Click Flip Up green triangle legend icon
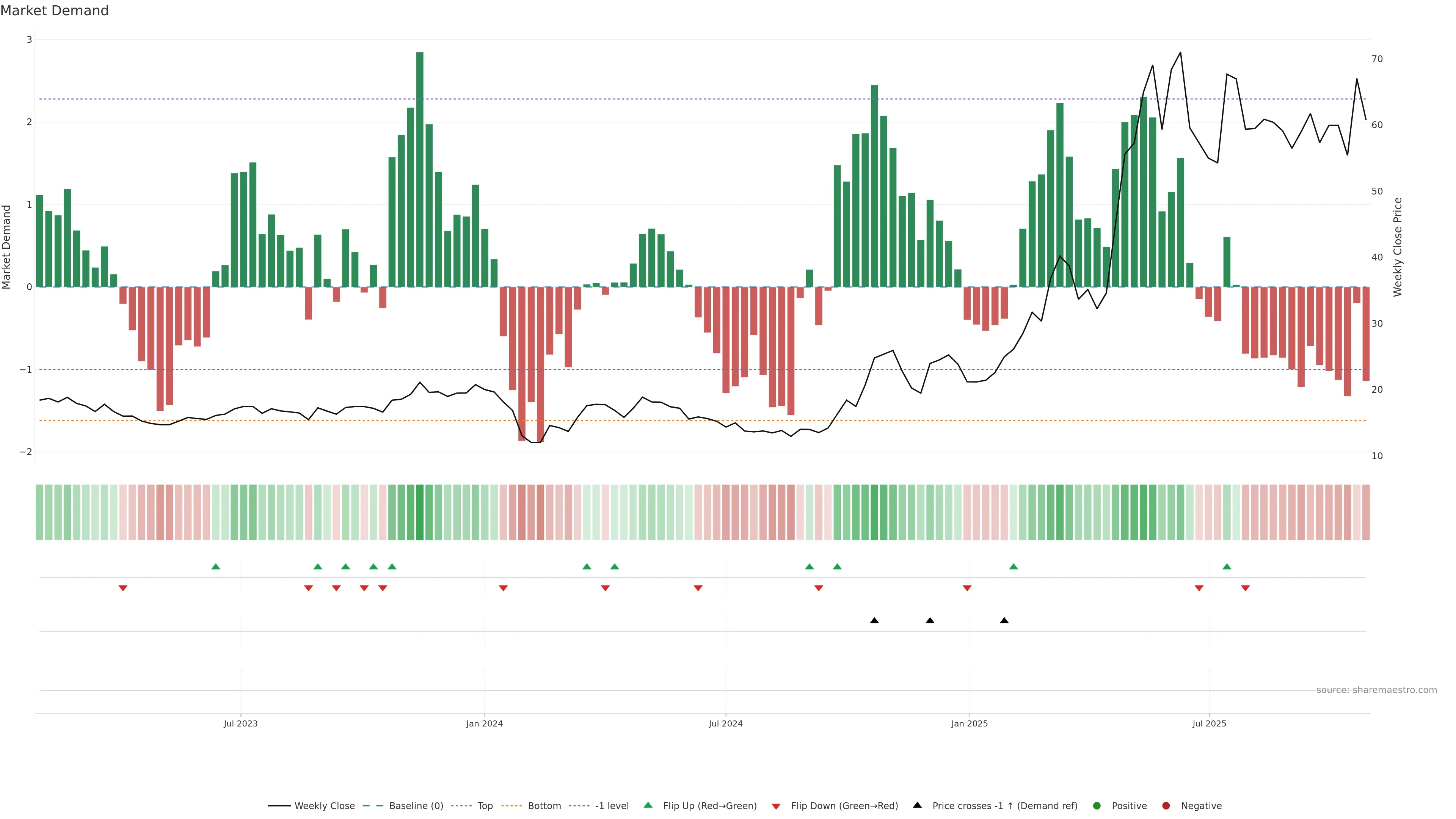Image resolution: width=1456 pixels, height=819 pixels. click(648, 805)
